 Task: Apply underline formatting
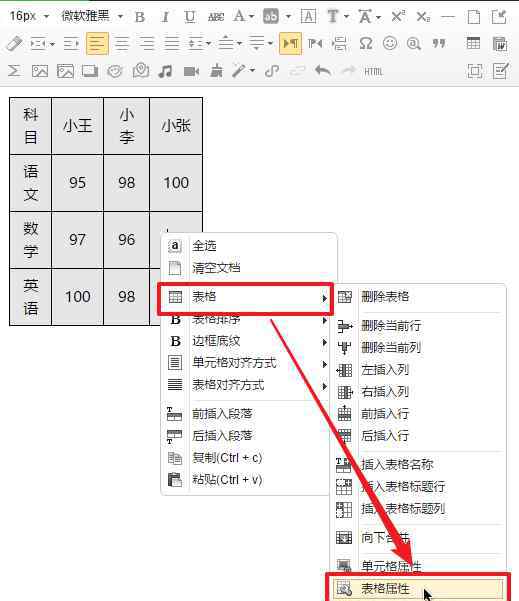[190, 17]
